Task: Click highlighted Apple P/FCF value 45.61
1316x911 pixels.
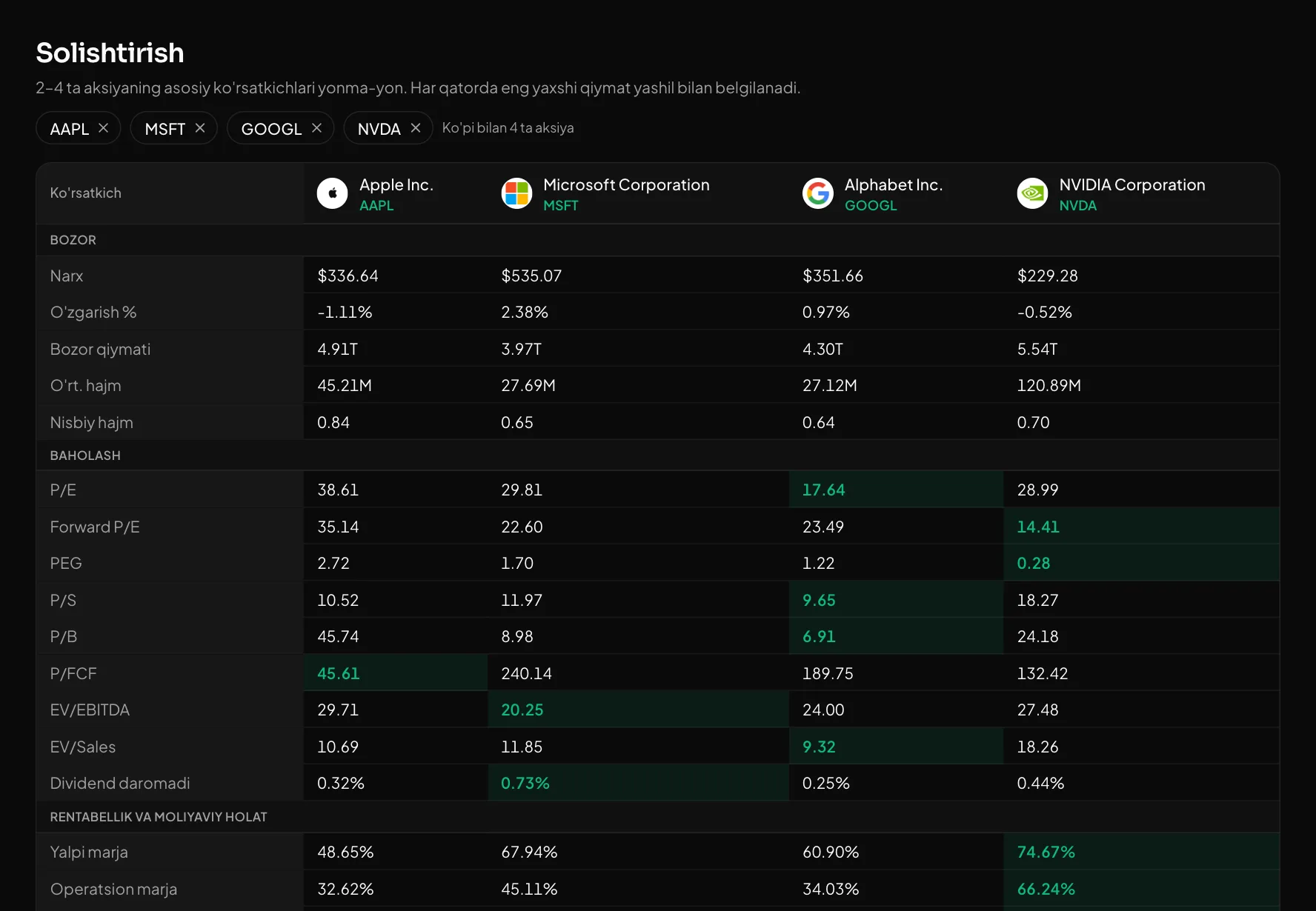Action: coord(339,673)
